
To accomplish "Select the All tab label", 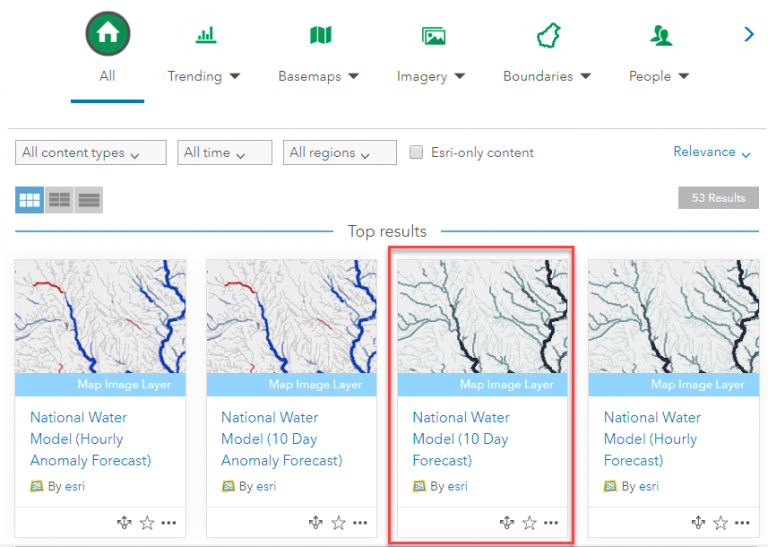I will tap(107, 76).
